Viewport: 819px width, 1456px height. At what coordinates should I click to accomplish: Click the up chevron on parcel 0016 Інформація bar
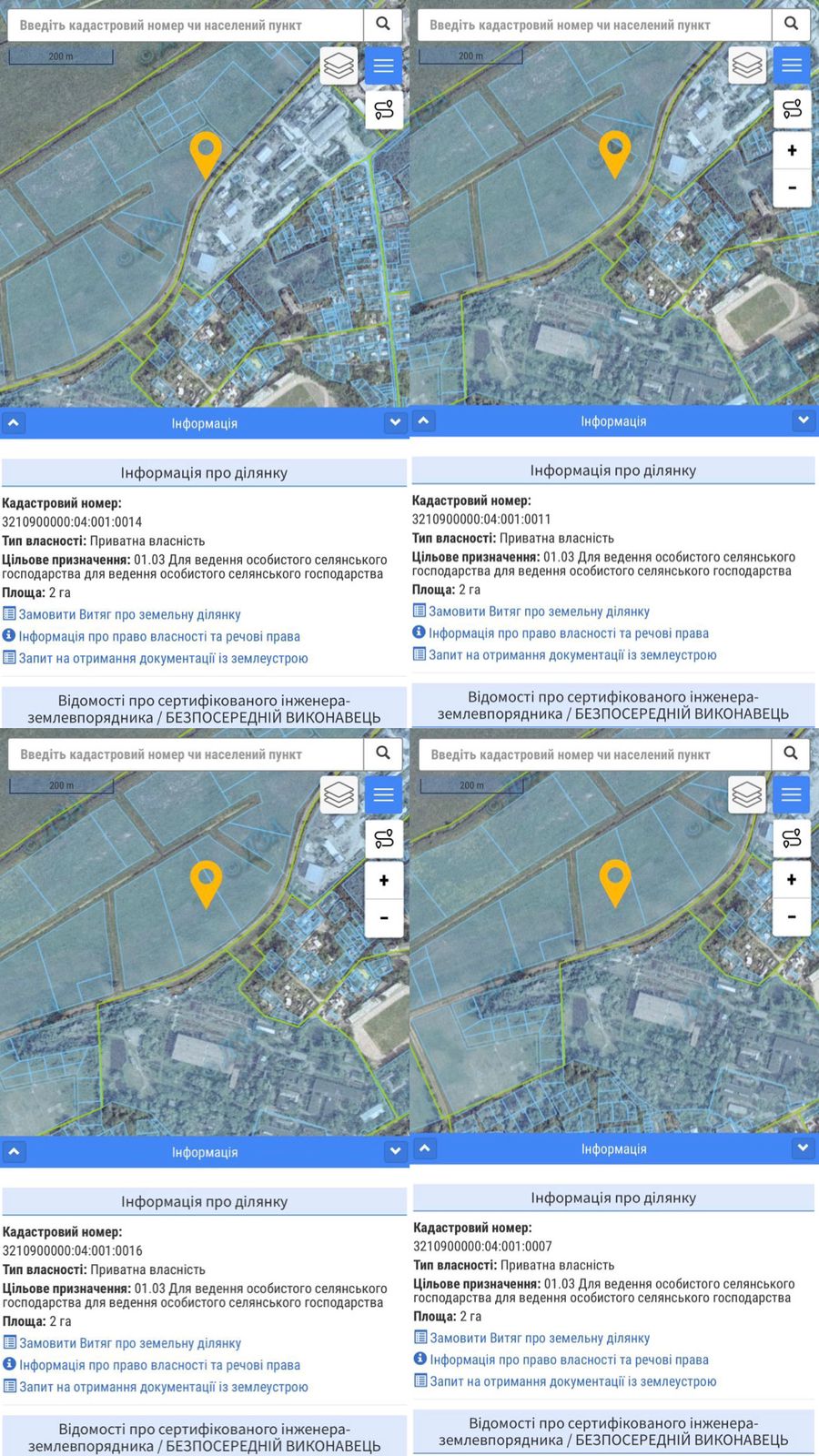[14, 1152]
